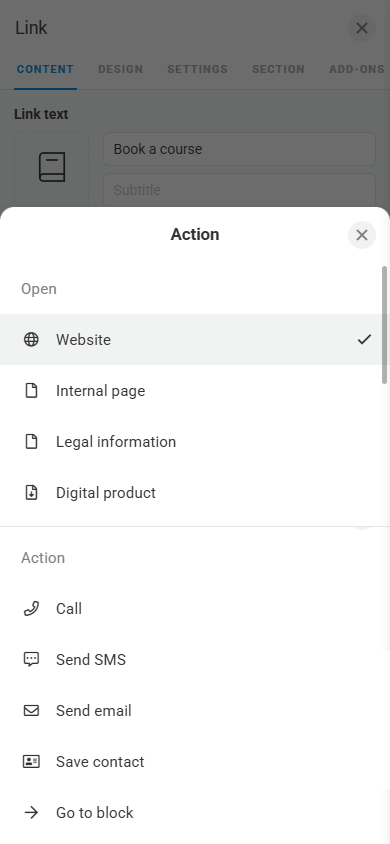Image resolution: width=390 pixels, height=844 pixels.
Task: Switch to the Design tab
Action: pyautogui.click(x=120, y=69)
